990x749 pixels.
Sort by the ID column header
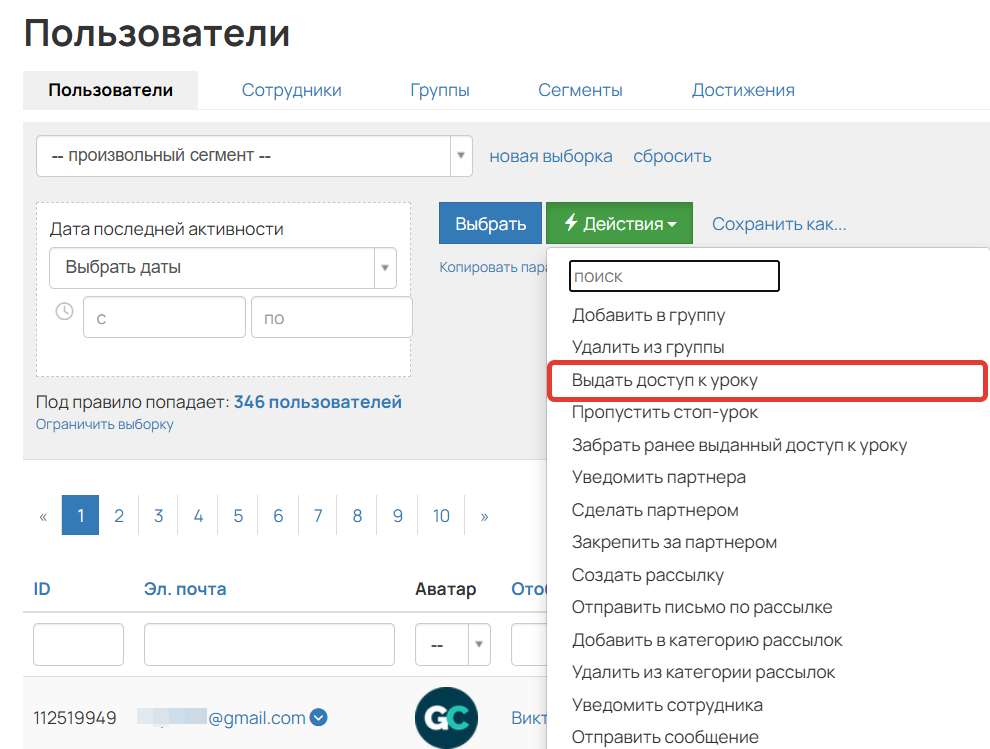tap(42, 589)
